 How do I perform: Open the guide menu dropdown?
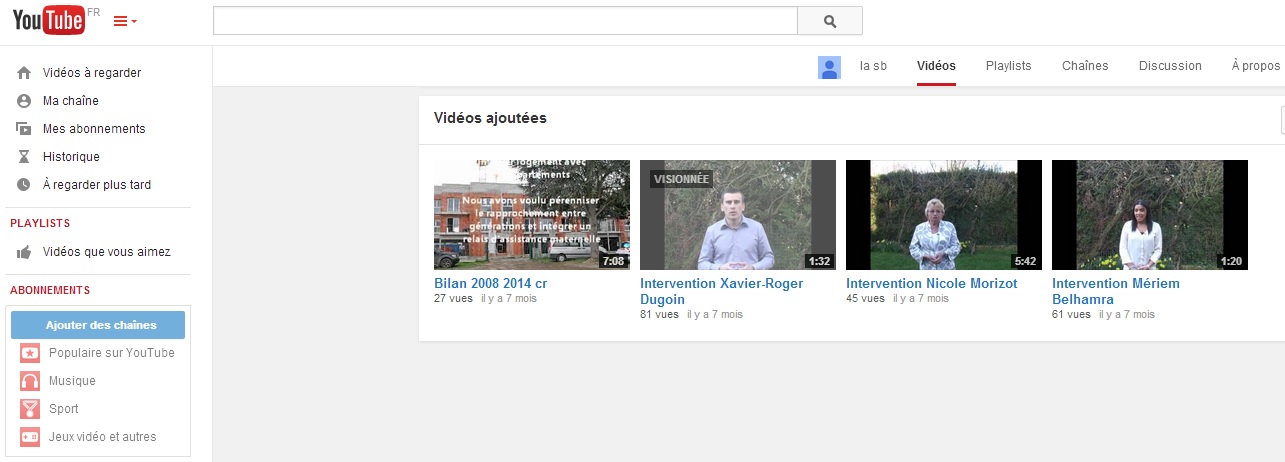click(x=125, y=21)
